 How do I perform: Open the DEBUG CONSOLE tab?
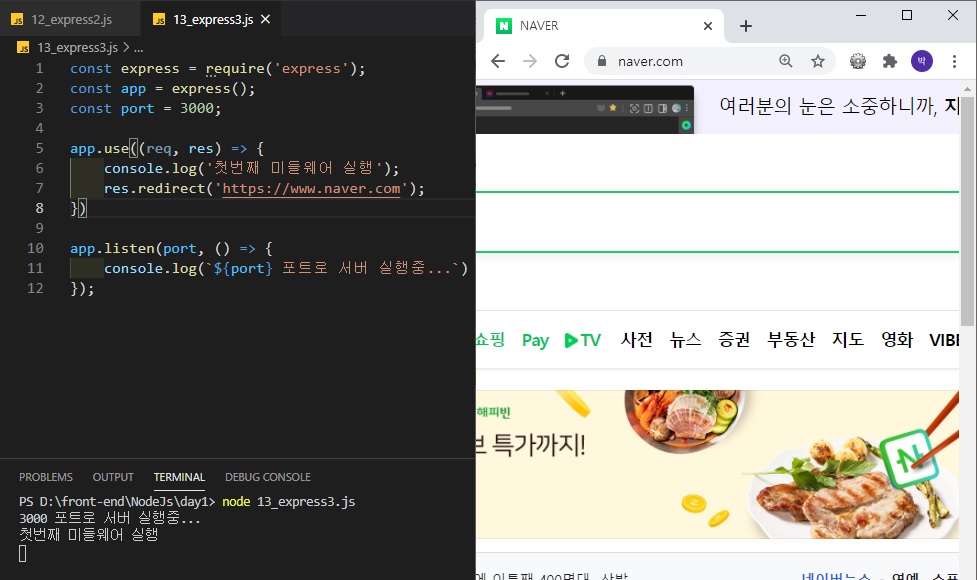click(x=268, y=477)
